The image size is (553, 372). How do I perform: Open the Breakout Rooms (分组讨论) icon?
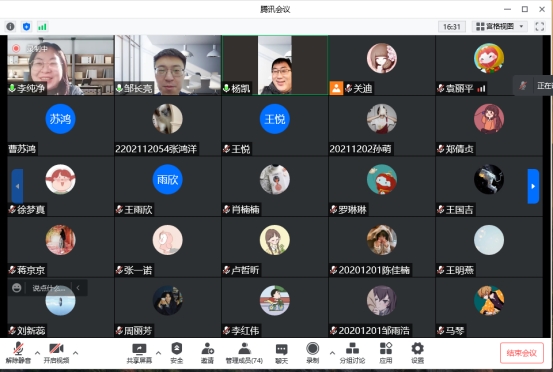352,353
